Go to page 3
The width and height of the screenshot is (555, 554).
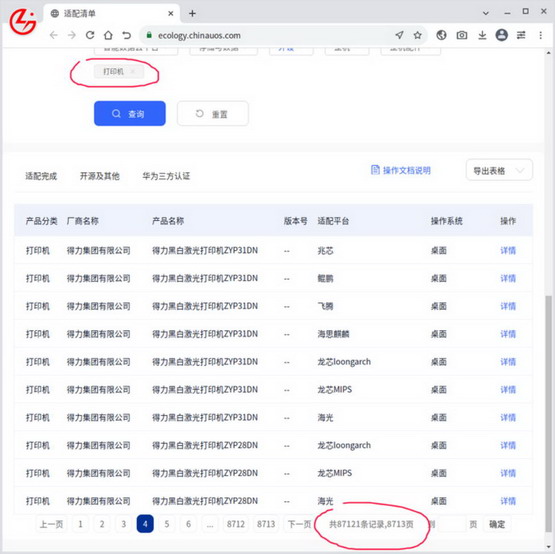tap(124, 524)
